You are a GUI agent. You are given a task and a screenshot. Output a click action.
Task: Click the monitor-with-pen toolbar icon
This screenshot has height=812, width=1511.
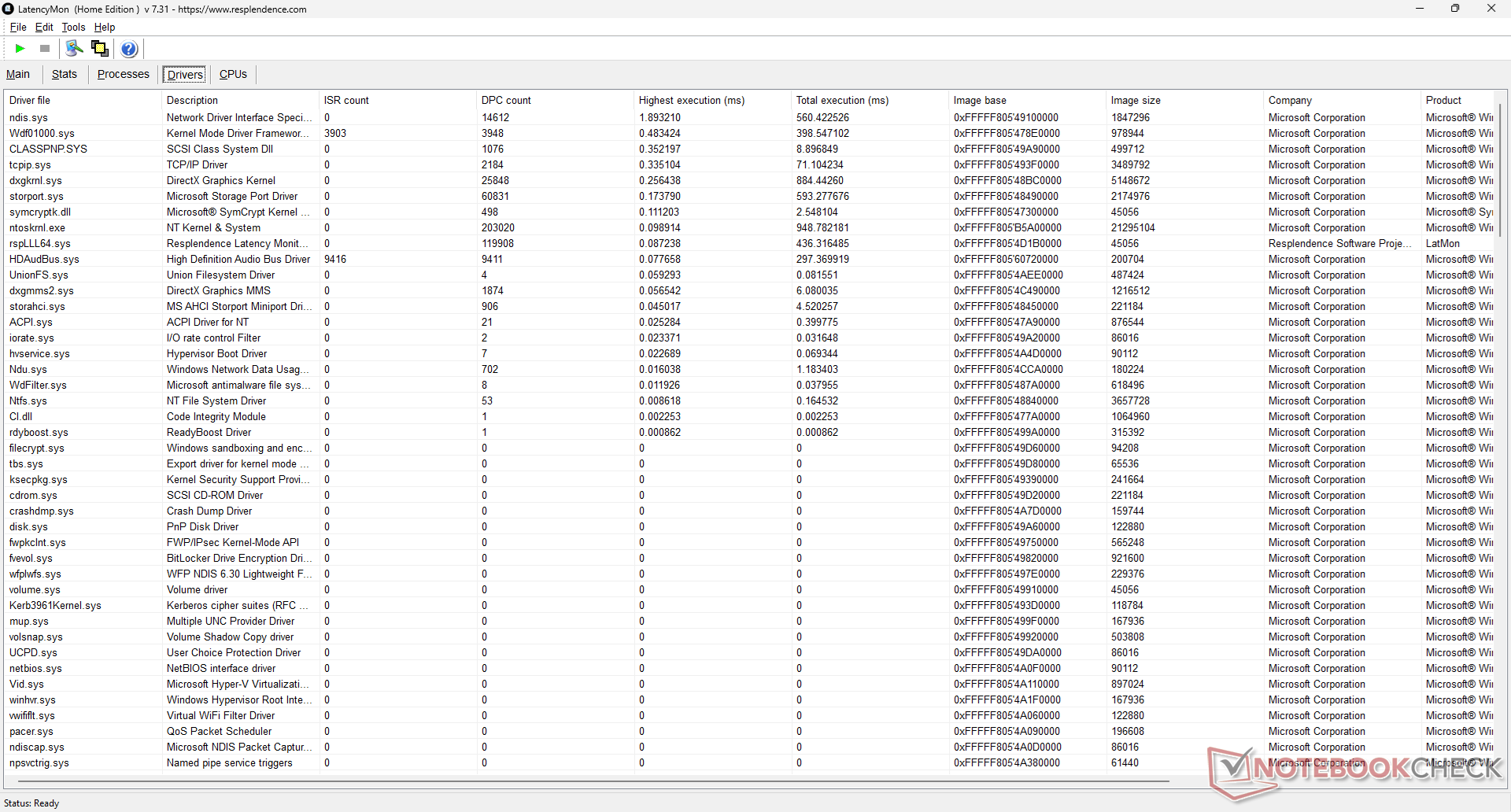tap(74, 49)
